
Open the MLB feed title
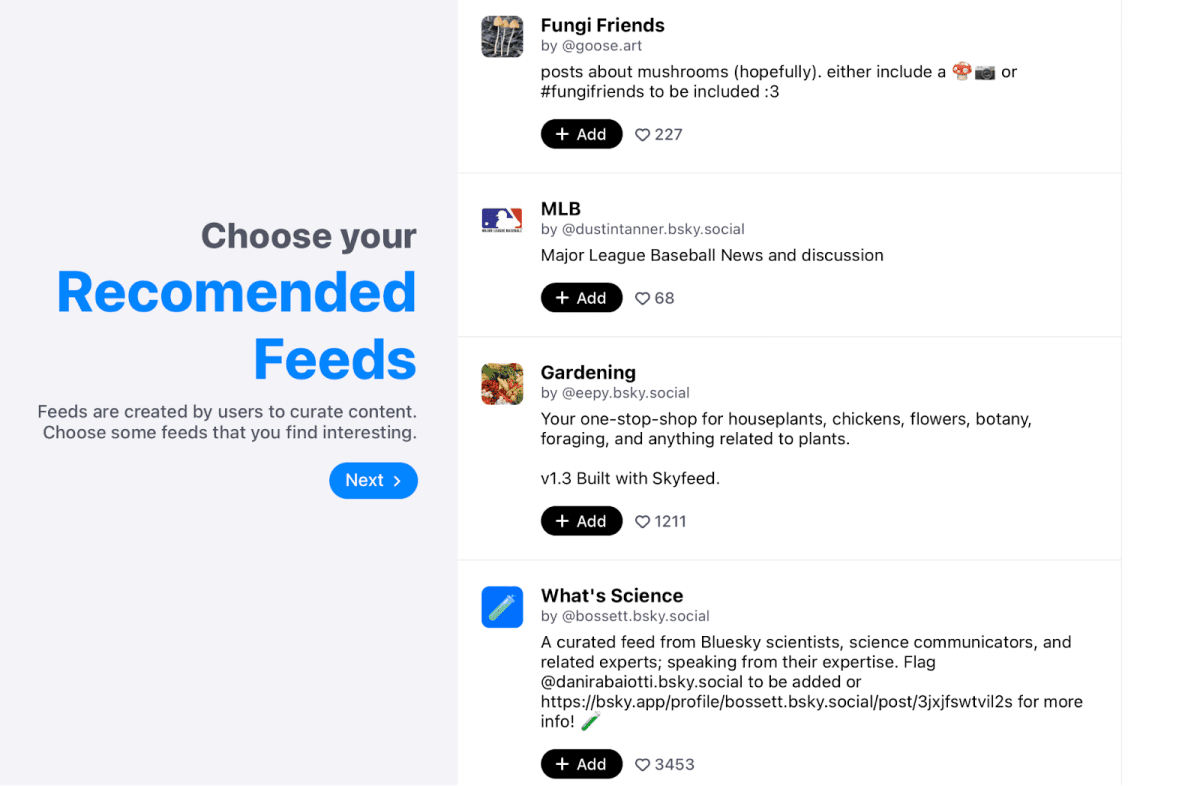[x=560, y=209]
